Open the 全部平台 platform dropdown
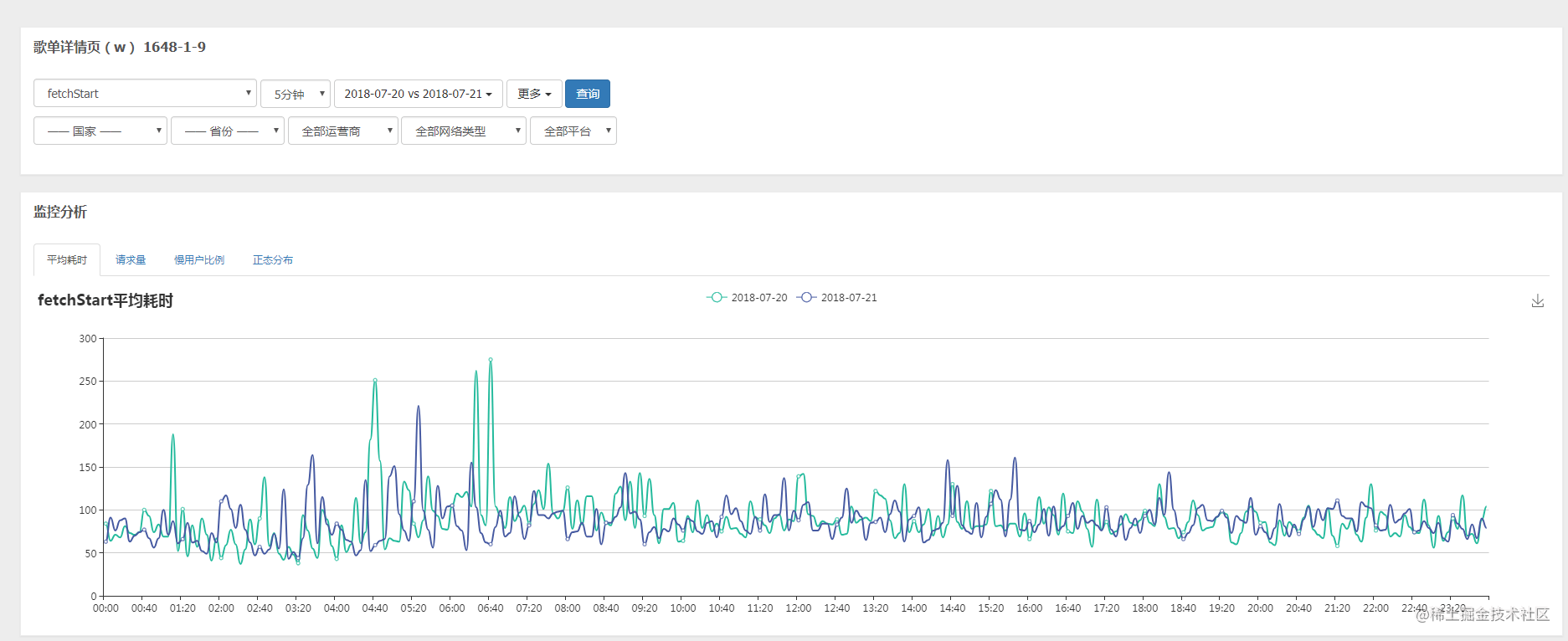Viewport: 1568px width, 641px height. point(573,131)
